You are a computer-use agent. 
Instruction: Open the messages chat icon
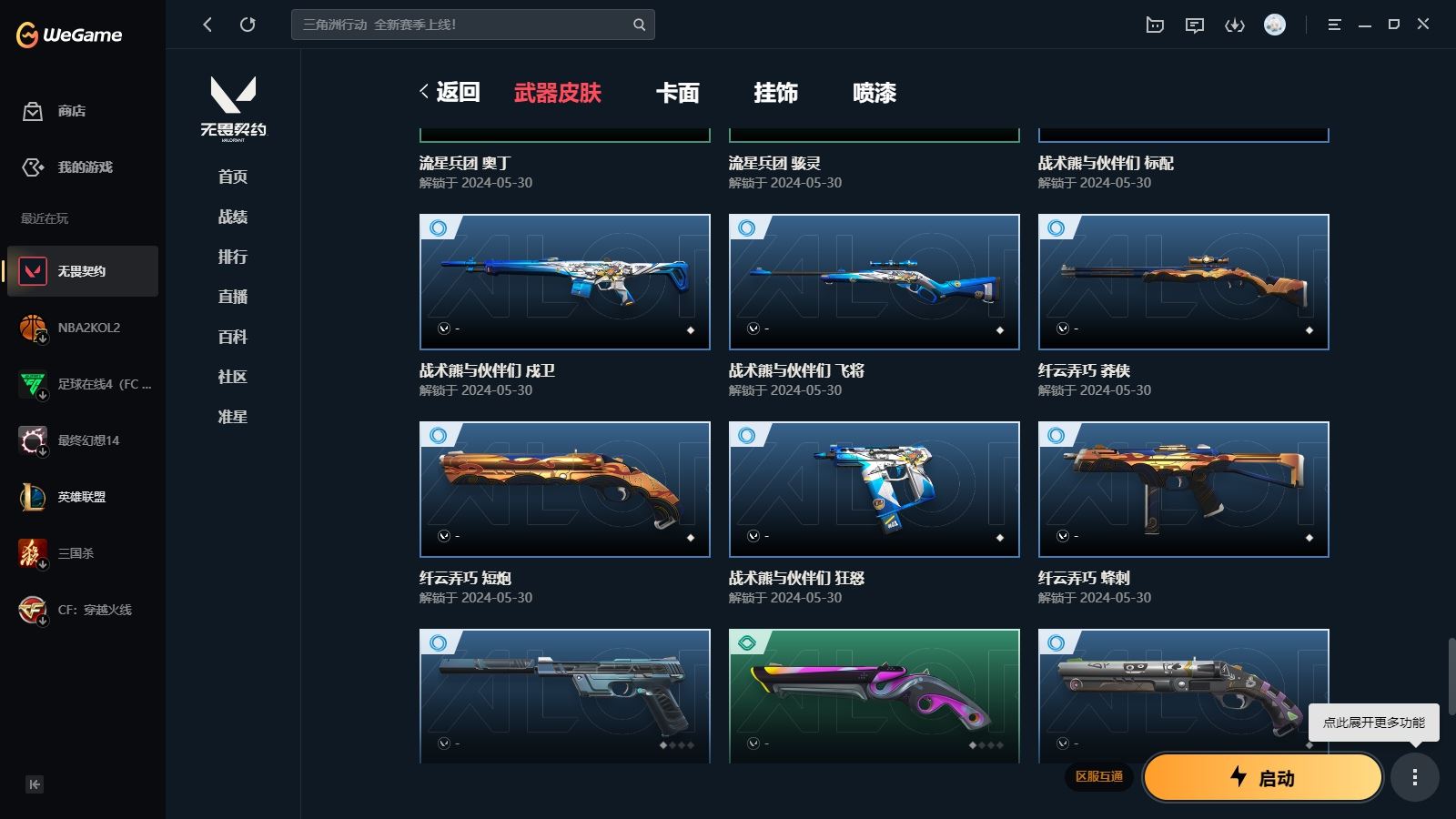coord(1195,25)
